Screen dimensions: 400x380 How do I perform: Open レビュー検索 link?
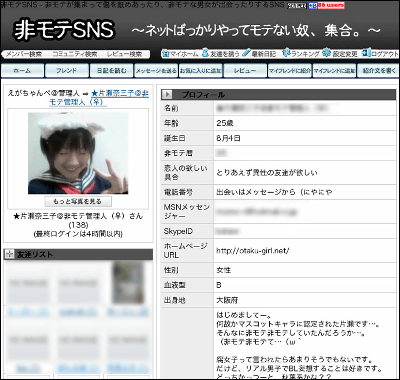[x=124, y=54]
